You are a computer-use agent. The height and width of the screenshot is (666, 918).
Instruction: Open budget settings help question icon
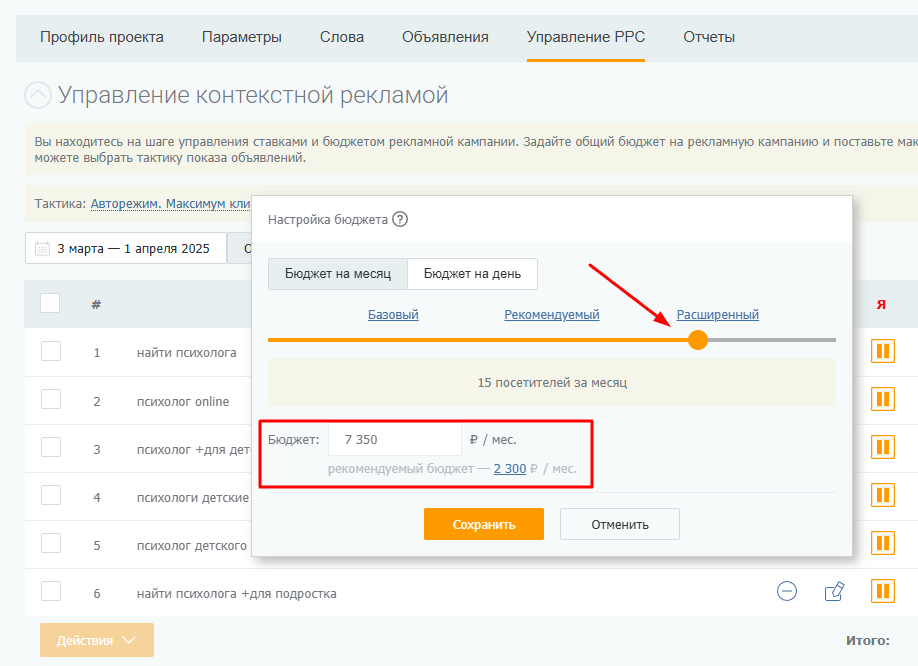(400, 219)
